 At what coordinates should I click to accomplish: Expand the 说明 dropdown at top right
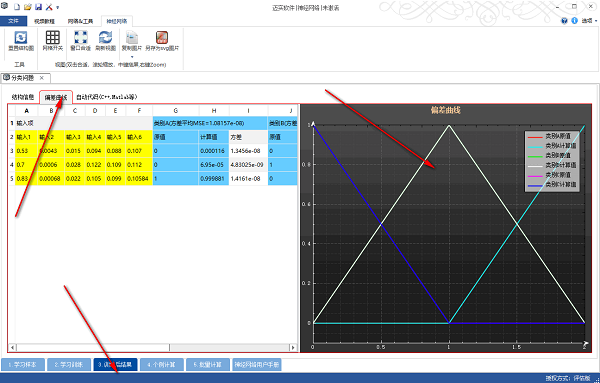pos(589,21)
